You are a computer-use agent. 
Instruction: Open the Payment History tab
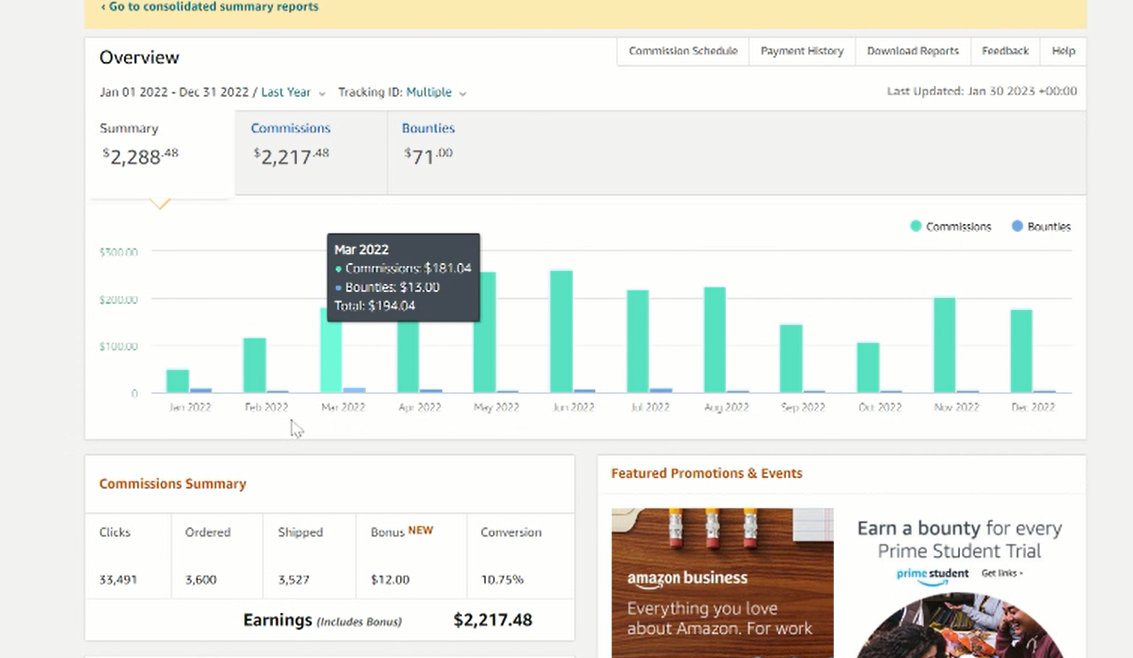pyautogui.click(x=802, y=51)
